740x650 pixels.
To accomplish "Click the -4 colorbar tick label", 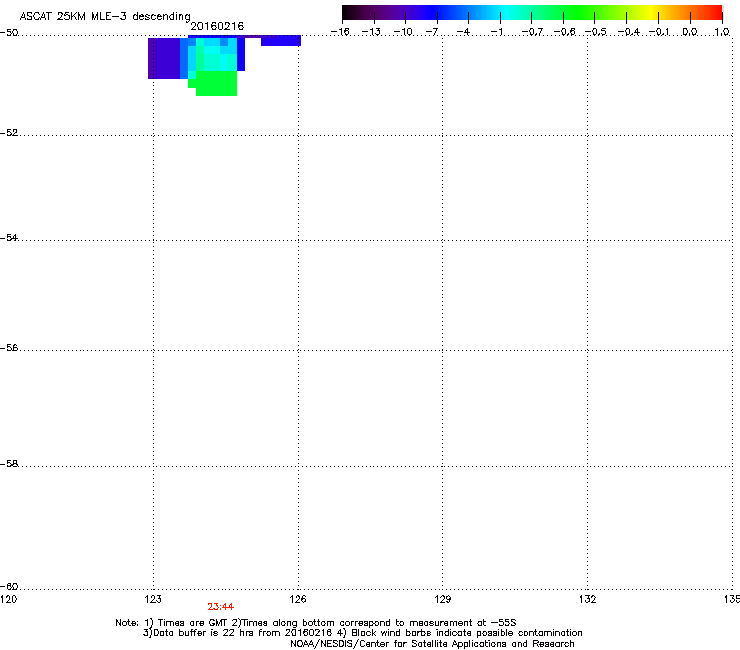I will click(464, 32).
